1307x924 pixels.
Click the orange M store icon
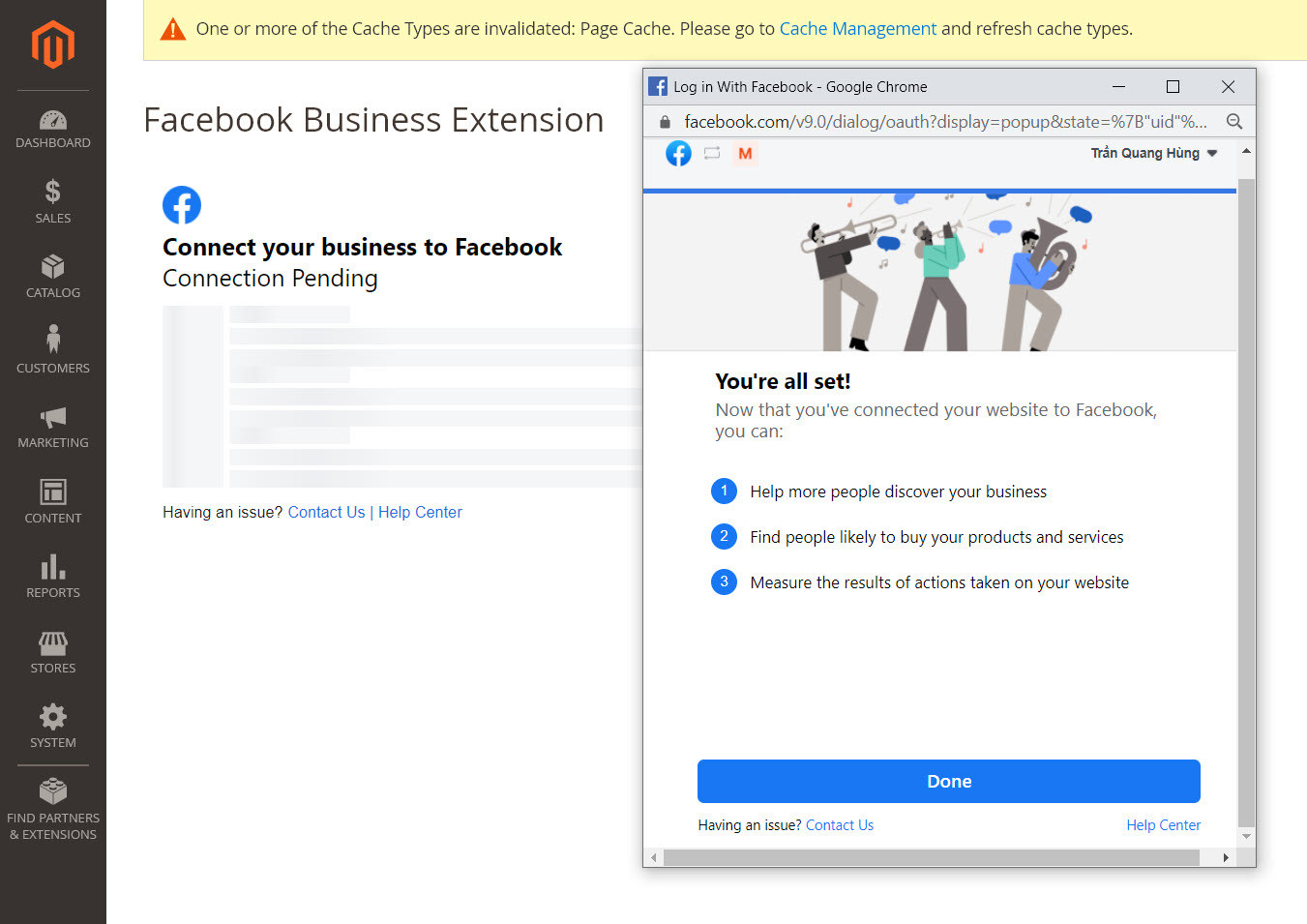pos(745,153)
